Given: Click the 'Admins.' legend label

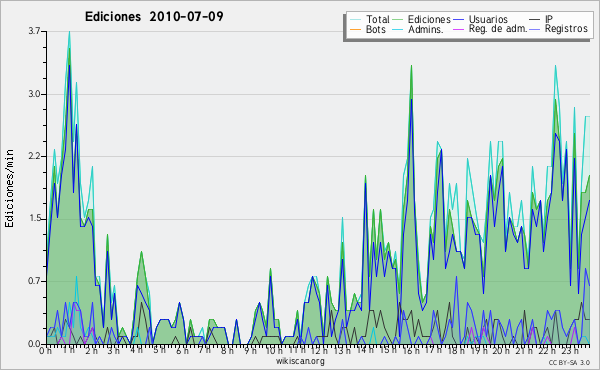Looking at the screenshot, I should (x=426, y=29).
